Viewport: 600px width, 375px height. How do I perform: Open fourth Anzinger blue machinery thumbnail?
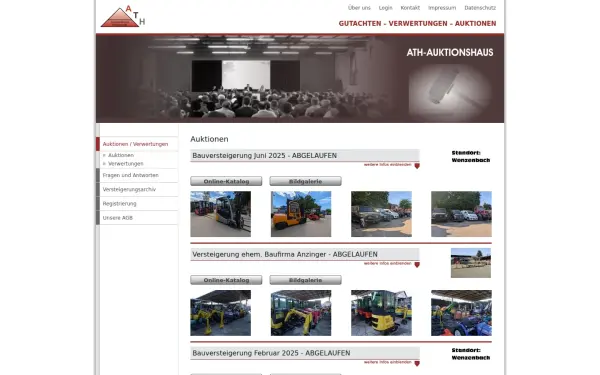(461, 313)
